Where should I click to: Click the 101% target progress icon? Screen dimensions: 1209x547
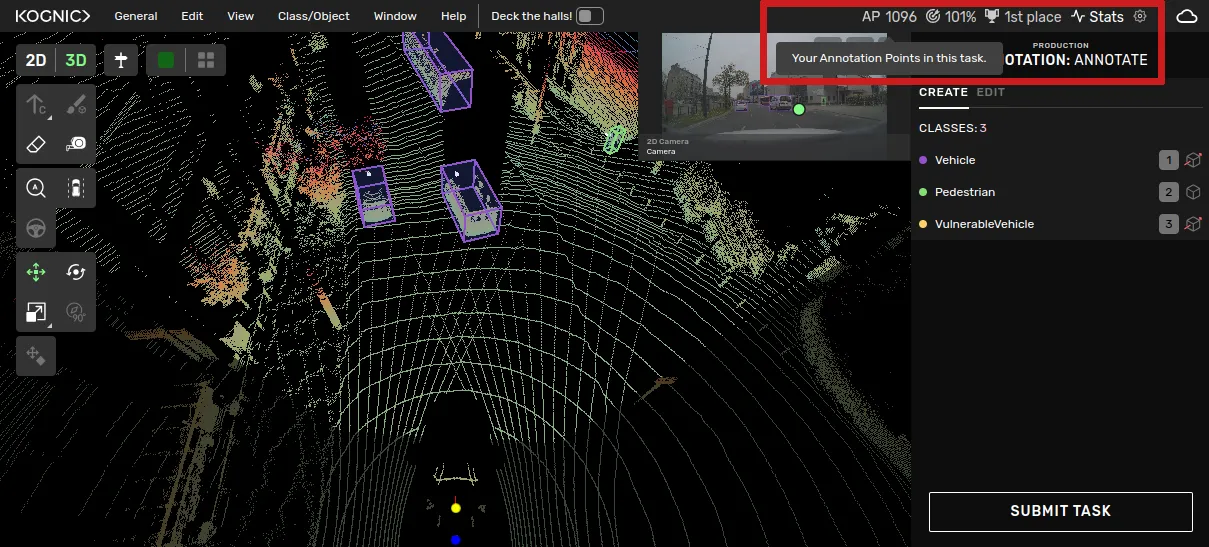click(x=951, y=17)
